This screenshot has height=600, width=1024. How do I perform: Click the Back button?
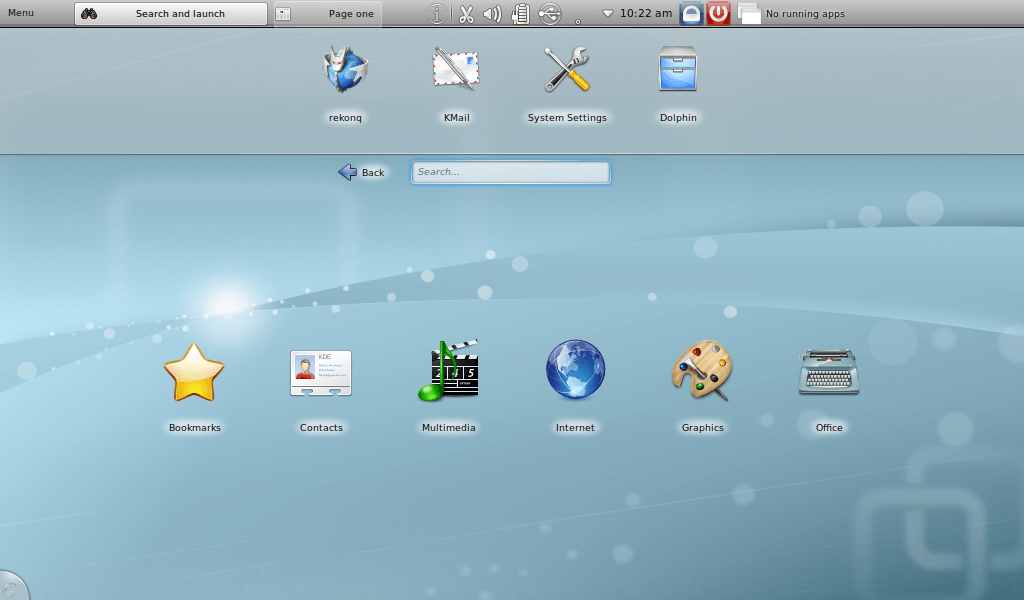pos(361,172)
